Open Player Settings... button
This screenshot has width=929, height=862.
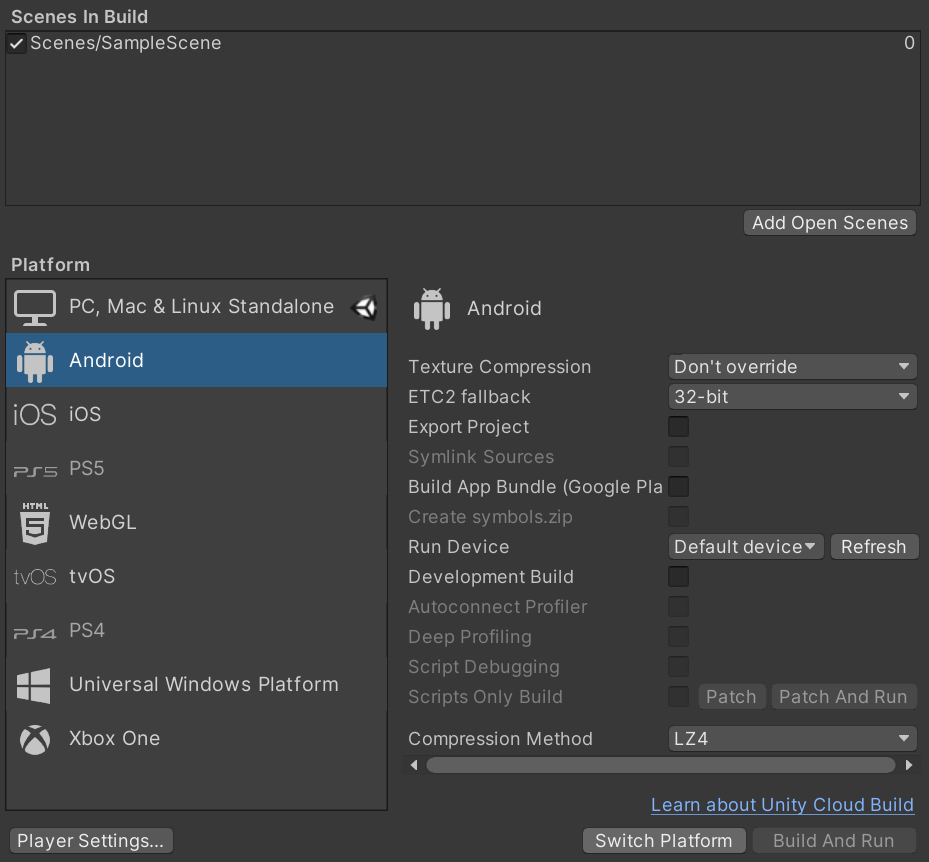click(x=91, y=841)
